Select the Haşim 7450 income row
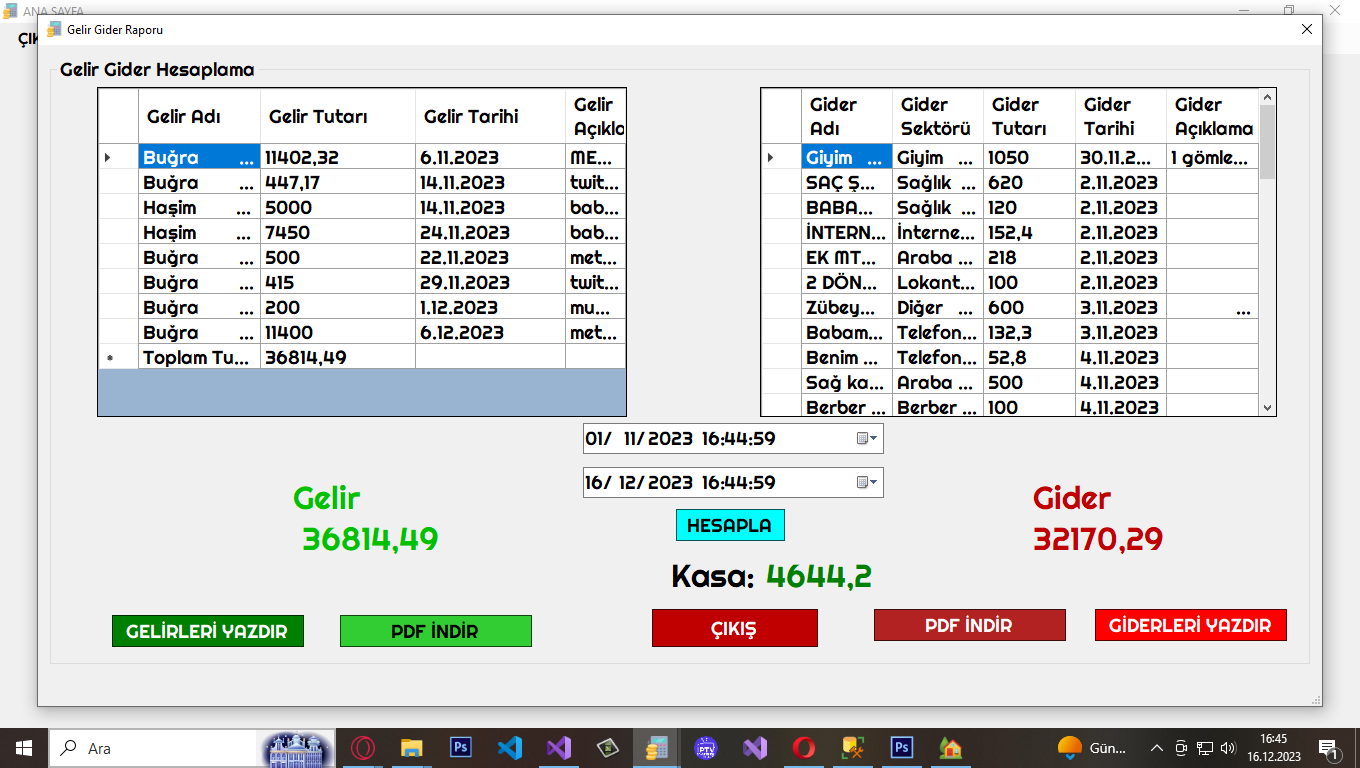This screenshot has width=1360, height=768. tap(200, 233)
